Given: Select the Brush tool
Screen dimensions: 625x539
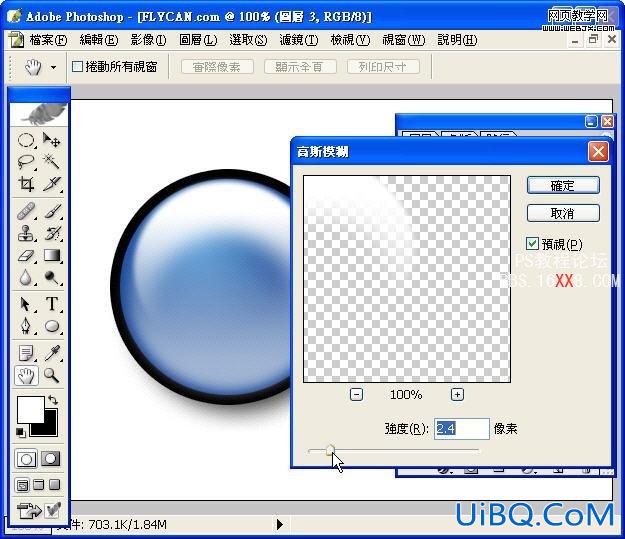Looking at the screenshot, I should click(x=51, y=211).
